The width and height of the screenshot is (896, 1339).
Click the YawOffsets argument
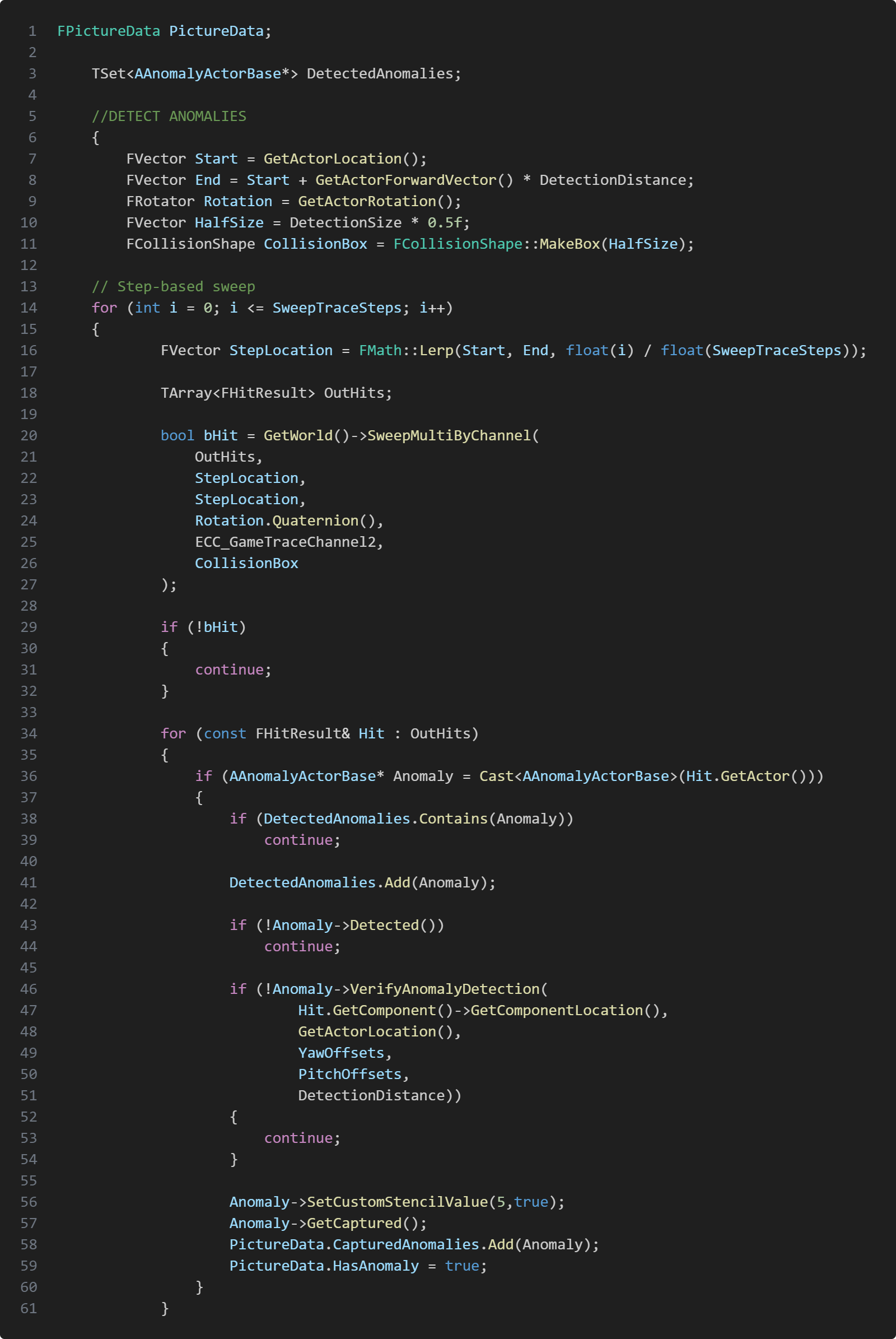[x=341, y=1053]
